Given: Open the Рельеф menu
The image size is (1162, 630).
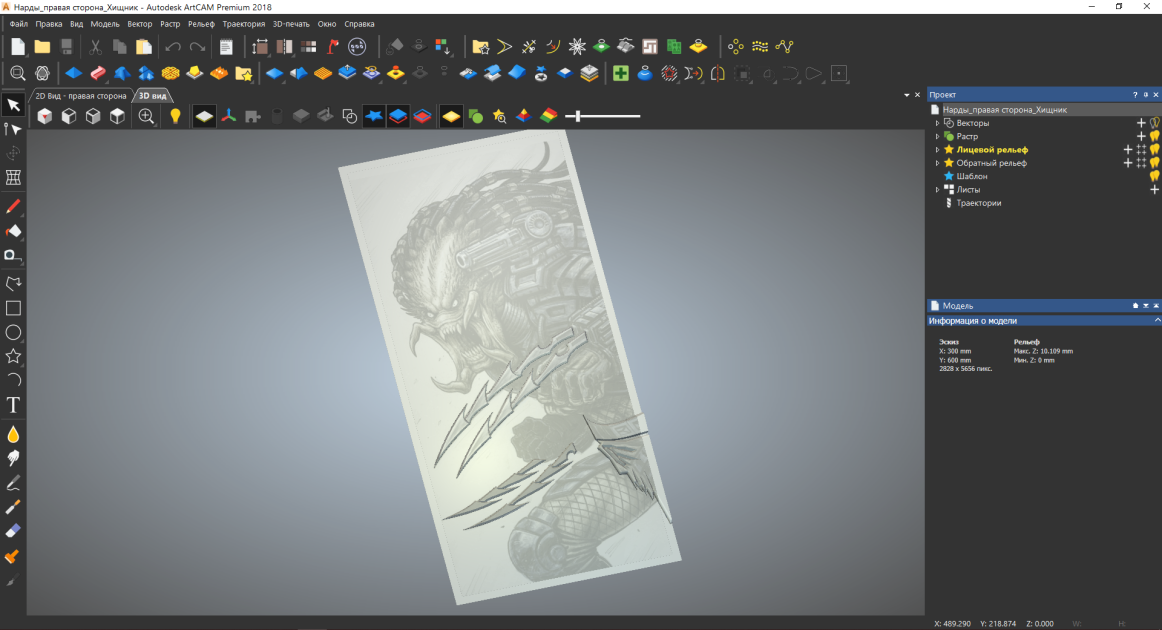Looking at the screenshot, I should point(201,24).
